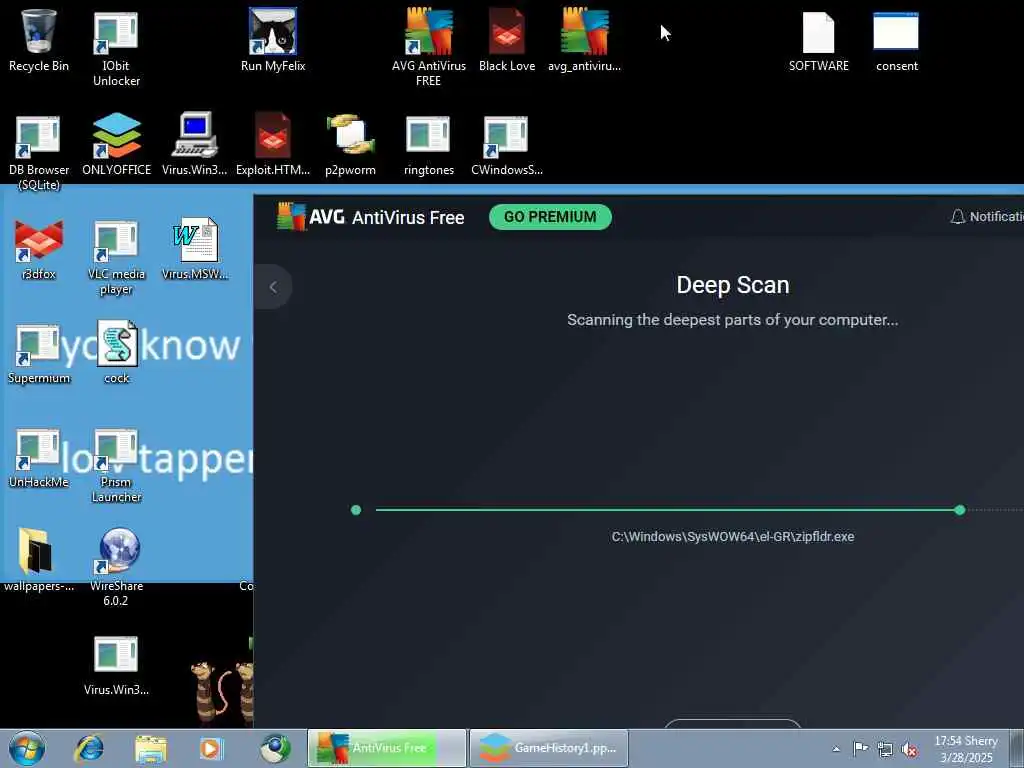This screenshot has width=1024, height=768.
Task: Click the GO PREMIUM button in AVG
Action: pos(550,217)
